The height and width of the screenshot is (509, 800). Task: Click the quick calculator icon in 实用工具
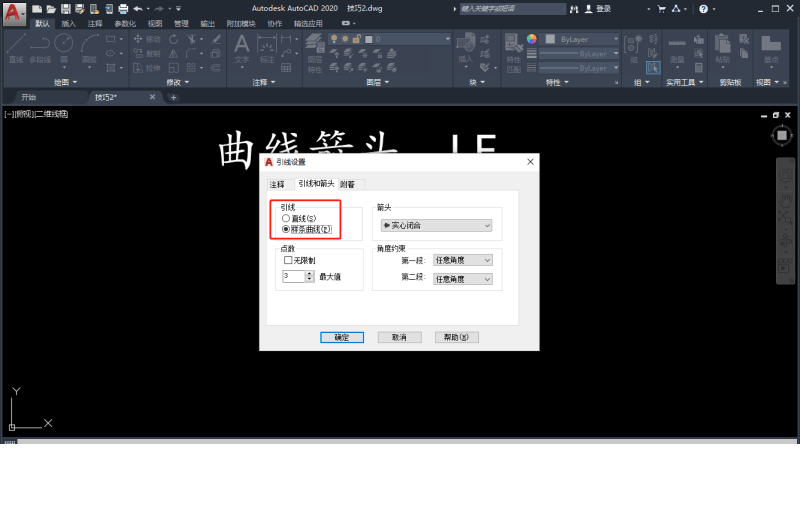click(x=698, y=67)
